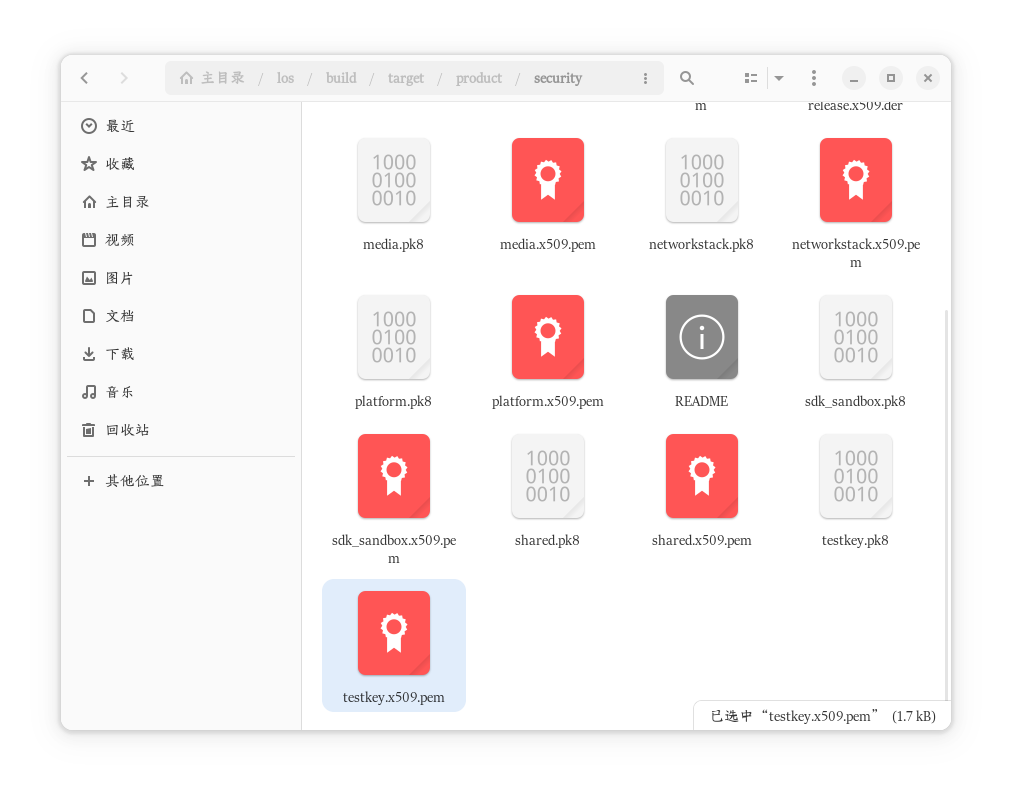Open 音乐 (Music) folder in sidebar
Image resolution: width=1012 pixels, height=797 pixels.
click(x=181, y=392)
